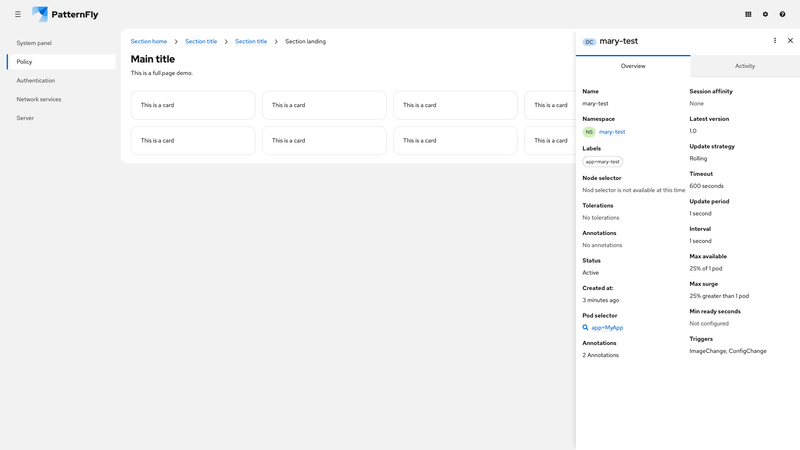
Task: Click the 'Node selector is not available' text
Action: (634, 190)
